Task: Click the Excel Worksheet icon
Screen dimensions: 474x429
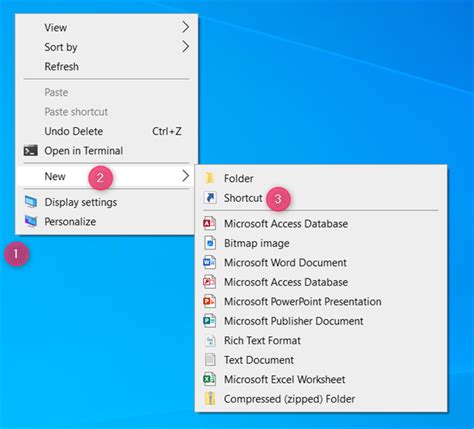Action: [209, 379]
